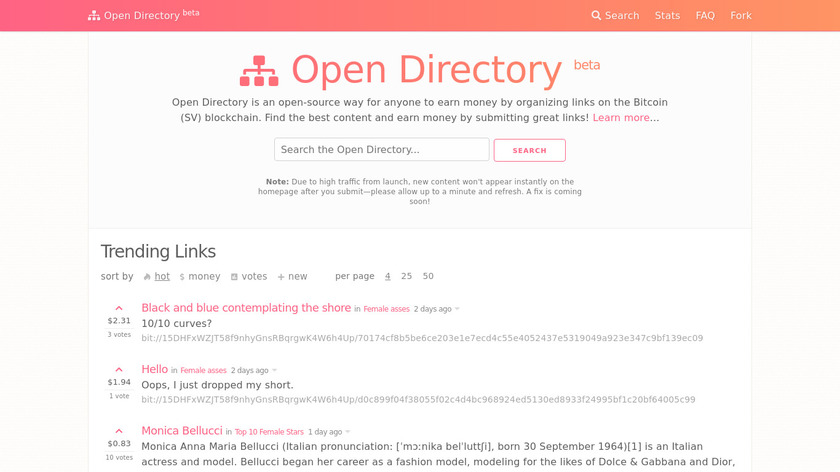Go to Open Directory beta home in navbar
The image size is (840, 472).
tap(144, 15)
